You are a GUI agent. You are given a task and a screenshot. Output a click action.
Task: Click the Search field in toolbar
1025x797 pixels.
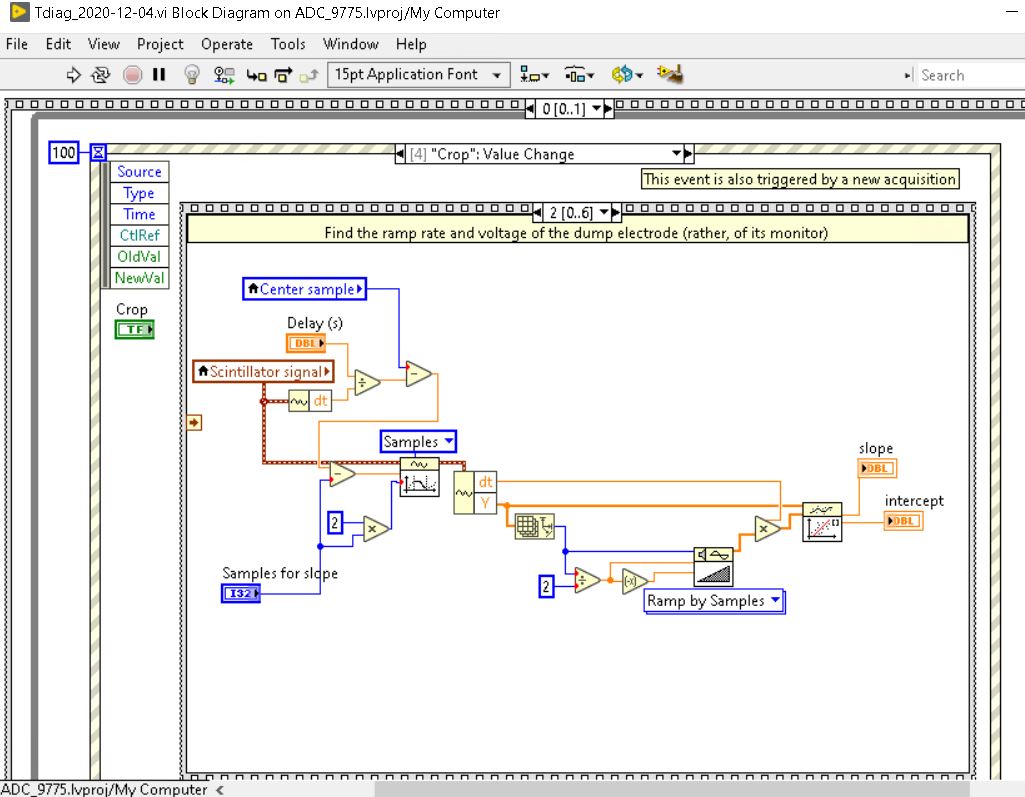[x=965, y=75]
